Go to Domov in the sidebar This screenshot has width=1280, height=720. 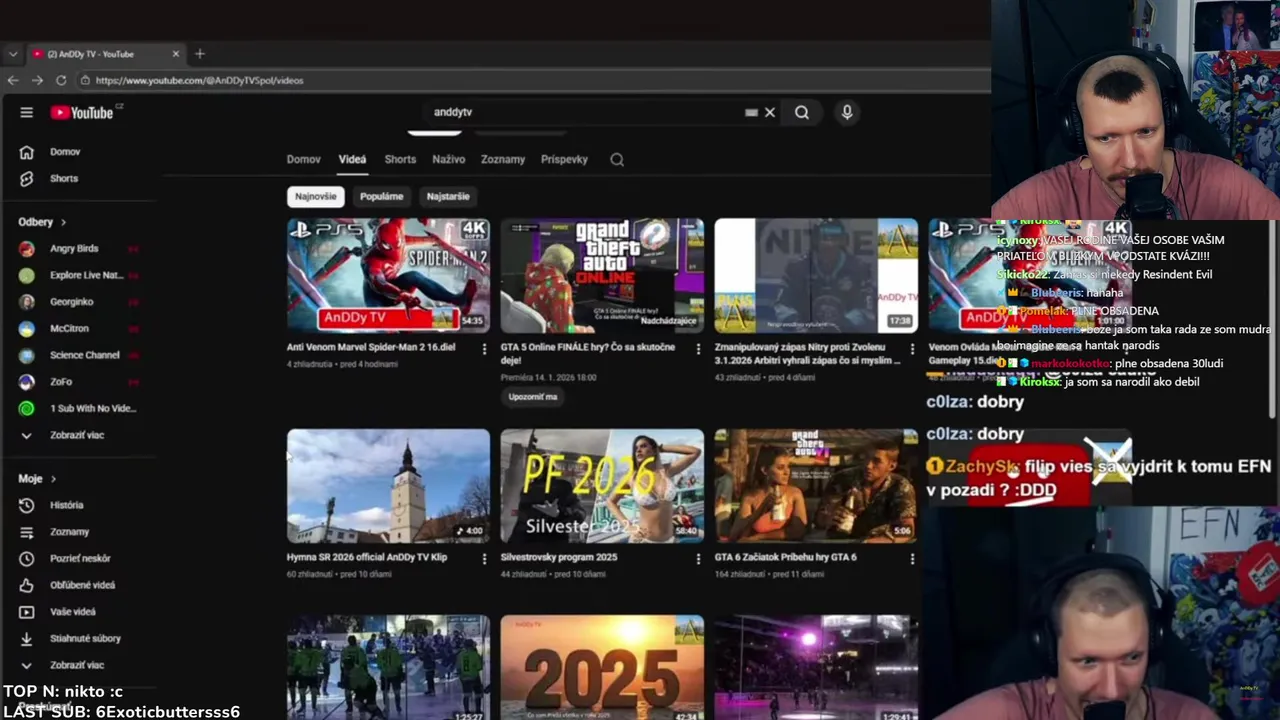(65, 152)
